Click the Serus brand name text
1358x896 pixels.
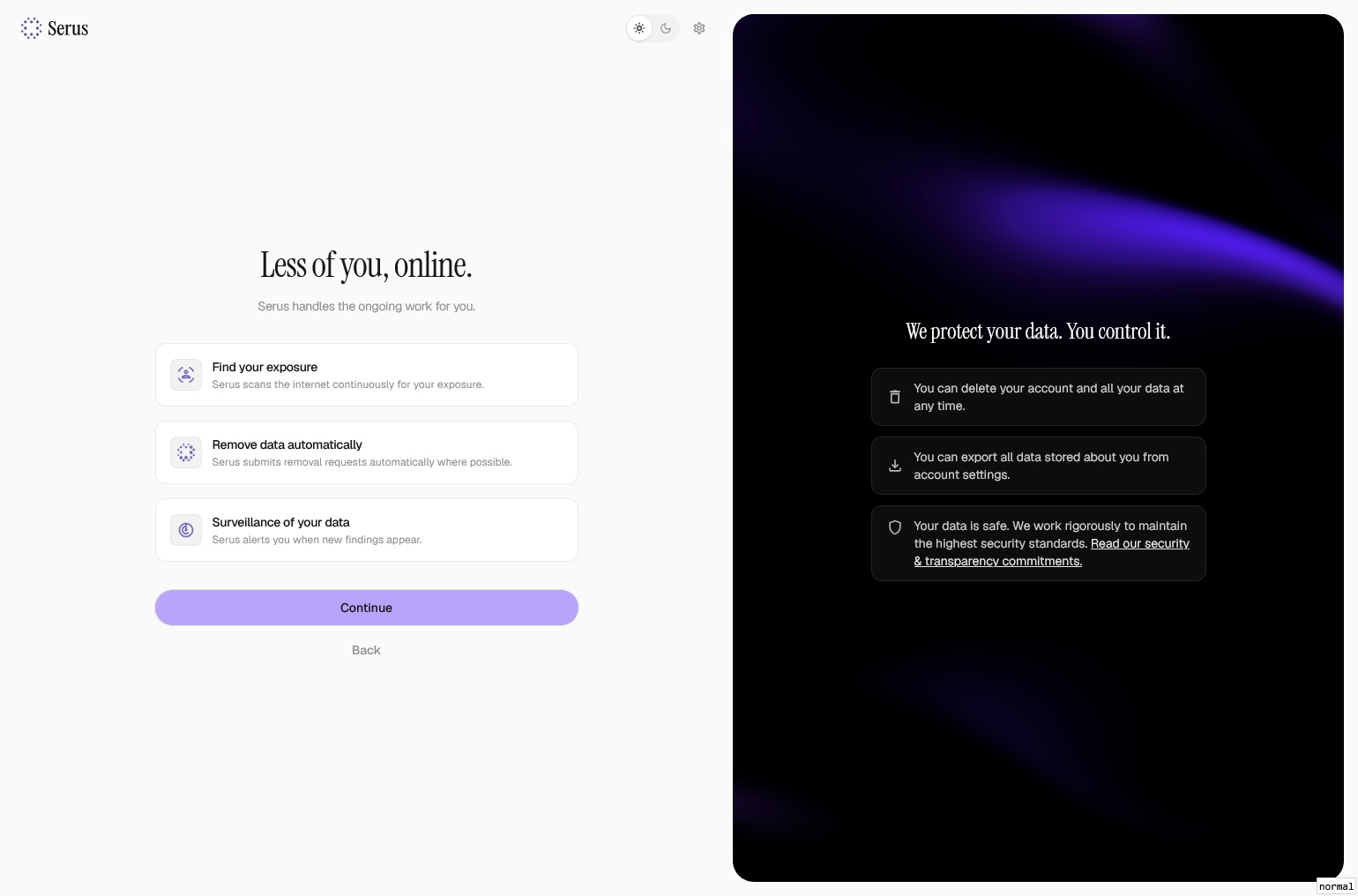tap(68, 28)
